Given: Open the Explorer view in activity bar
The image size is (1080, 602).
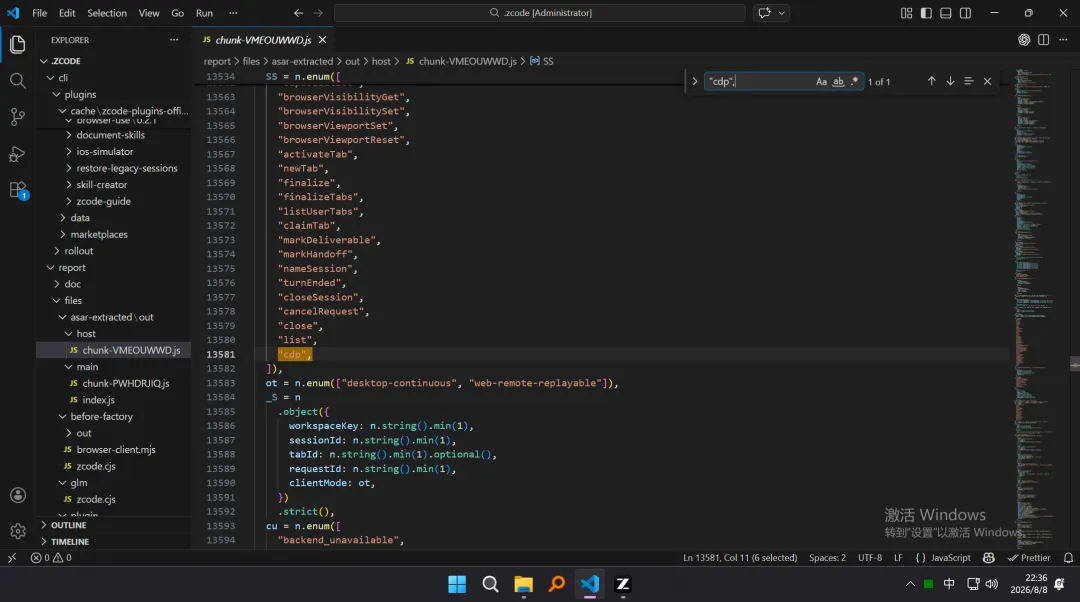Looking at the screenshot, I should [18, 45].
